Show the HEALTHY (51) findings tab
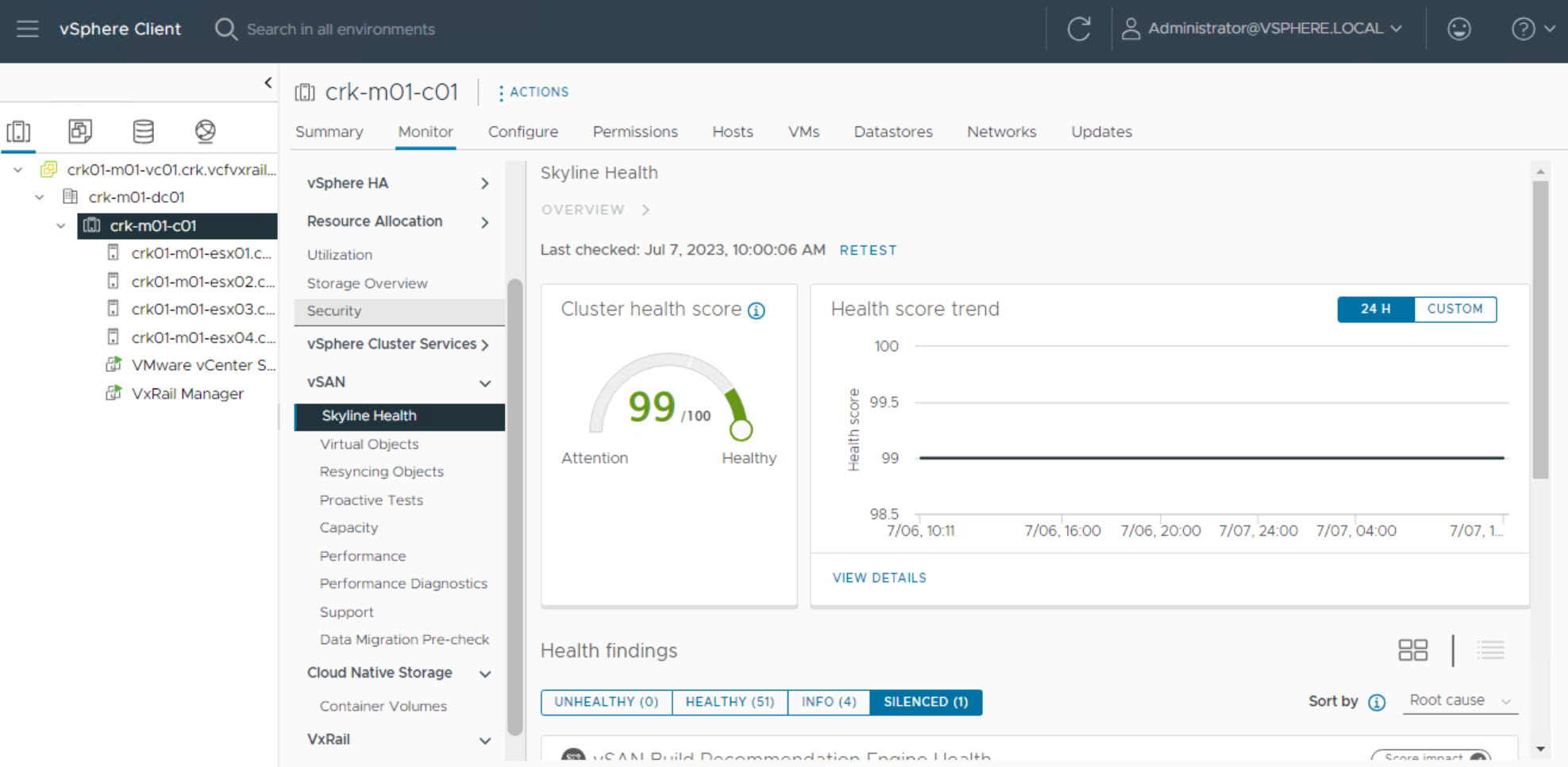This screenshot has height=767, width=1568. point(729,702)
